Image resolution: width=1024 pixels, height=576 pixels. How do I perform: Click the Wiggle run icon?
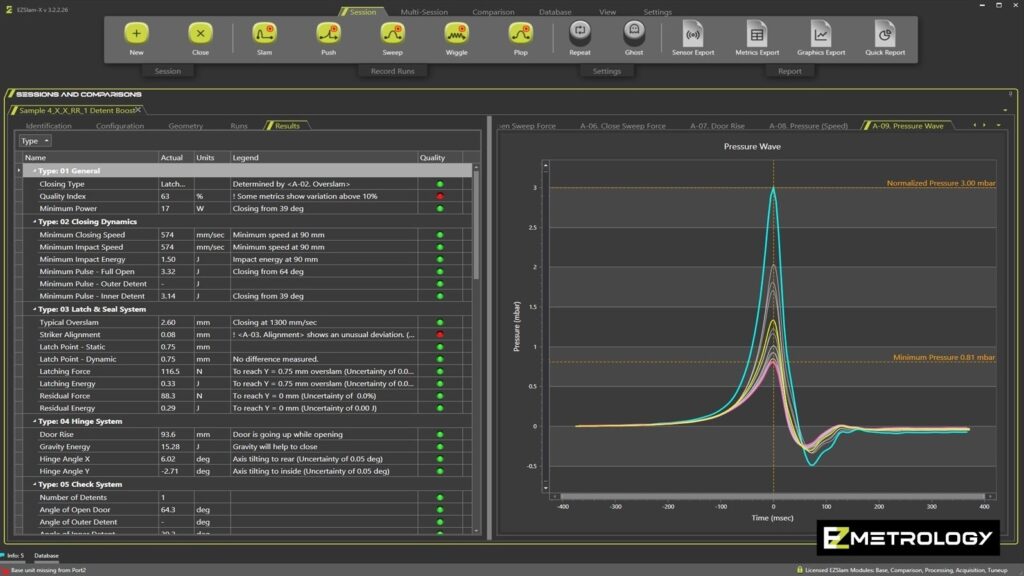[456, 34]
